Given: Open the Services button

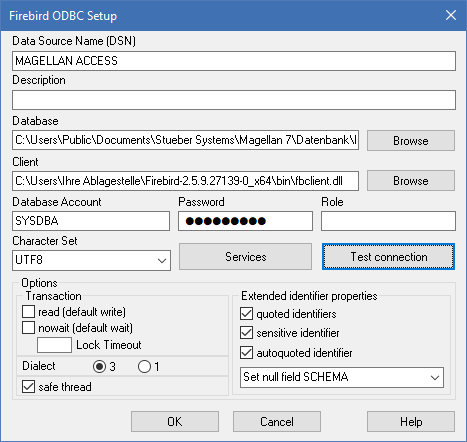Looking at the screenshot, I should 245,257.
